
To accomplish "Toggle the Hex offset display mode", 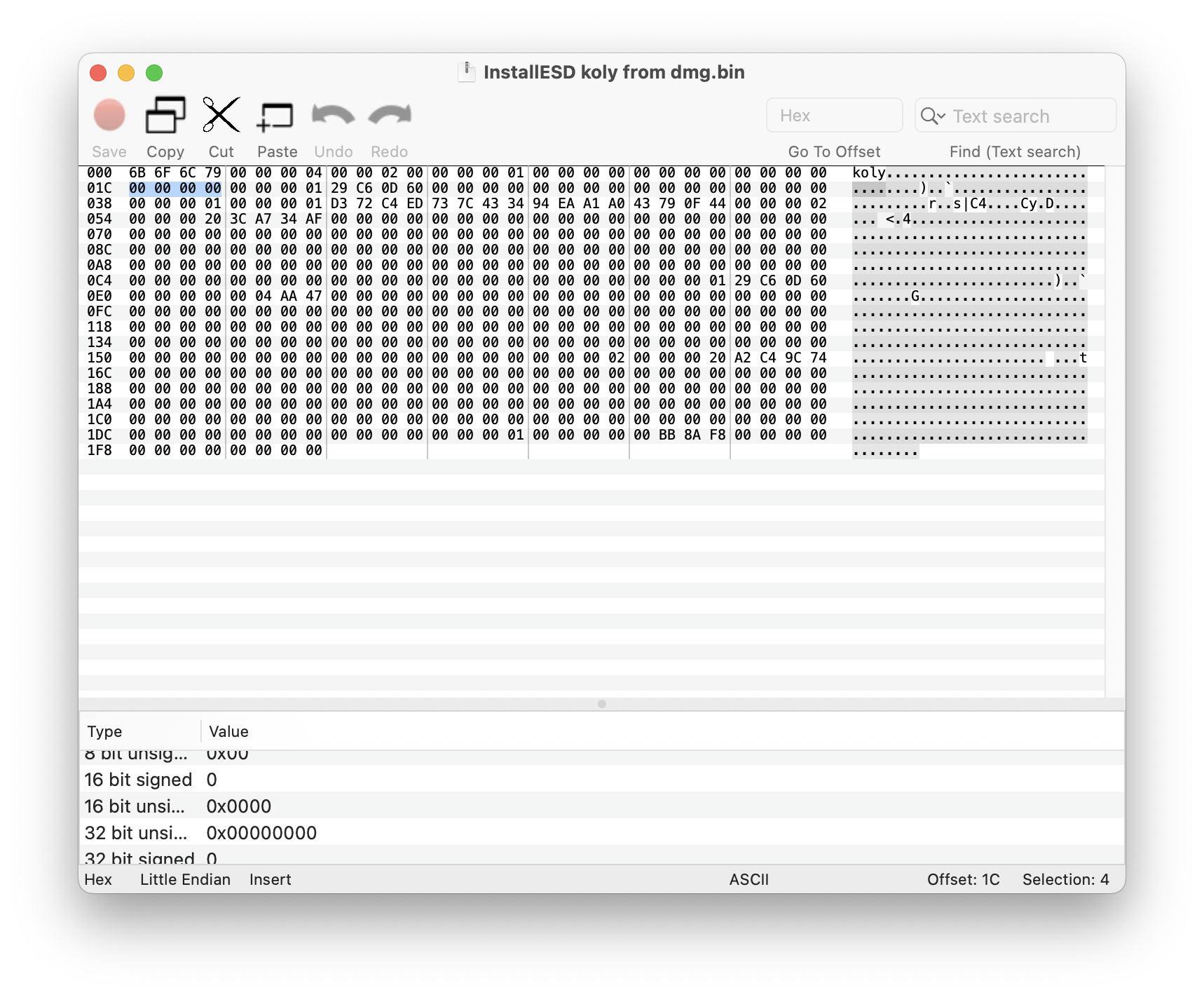I will (x=98, y=879).
